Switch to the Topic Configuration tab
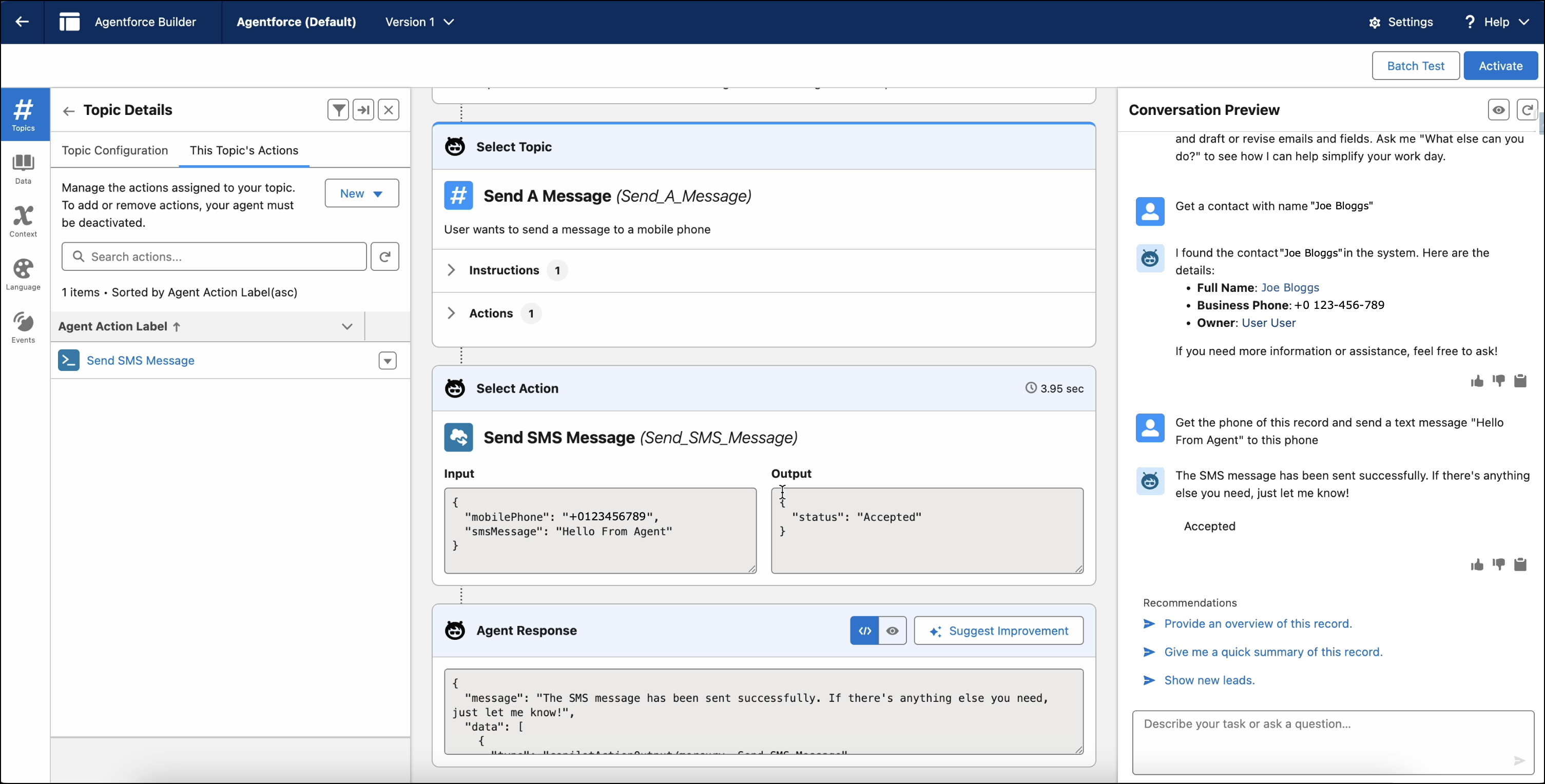Image resolution: width=1545 pixels, height=784 pixels. (x=115, y=150)
